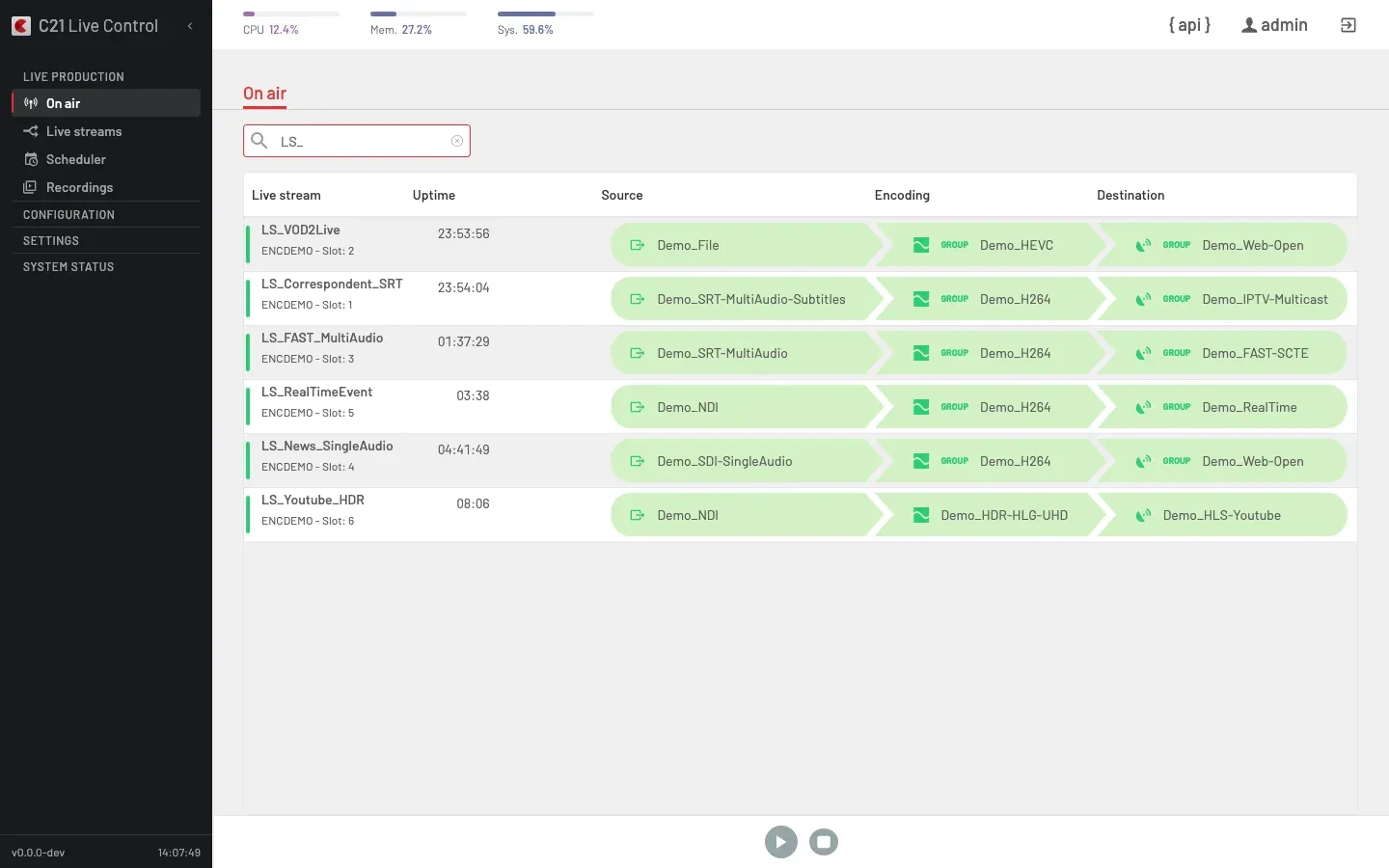Click the destination icon beside Demo_HLS-Youtube
The width and height of the screenshot is (1389, 868).
1143,515
